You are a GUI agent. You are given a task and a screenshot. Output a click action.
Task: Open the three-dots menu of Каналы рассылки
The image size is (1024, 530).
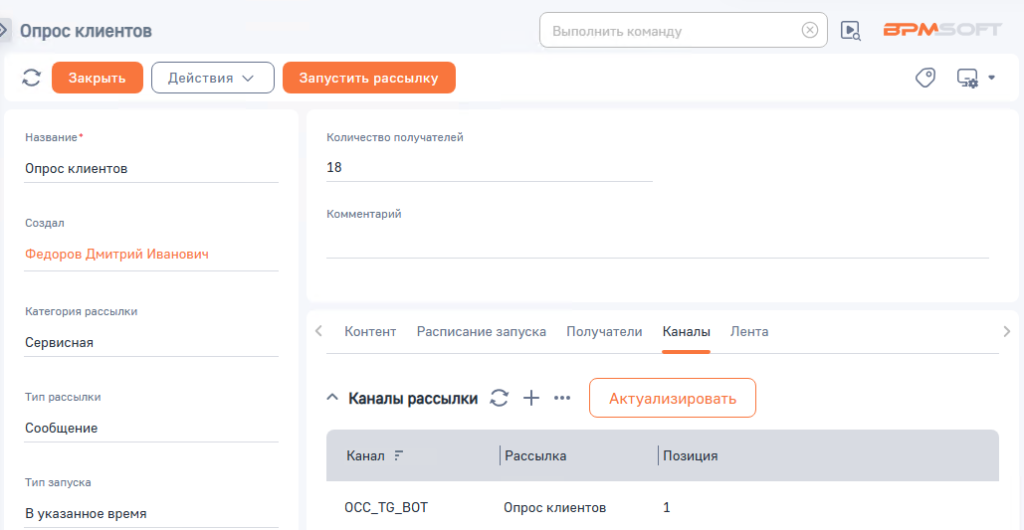click(x=562, y=398)
